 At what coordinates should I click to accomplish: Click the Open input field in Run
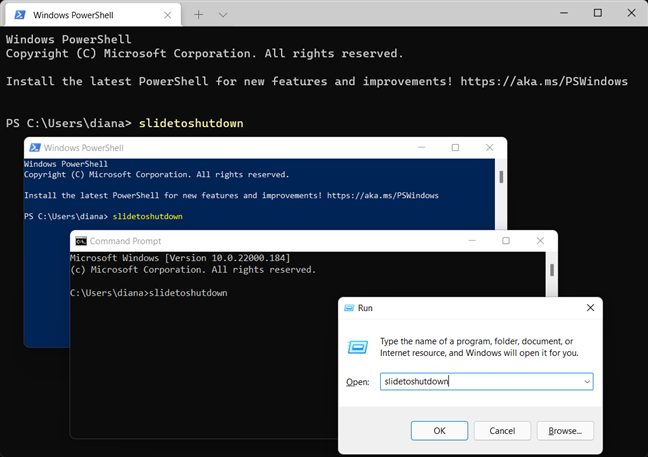pyautogui.click(x=486, y=381)
